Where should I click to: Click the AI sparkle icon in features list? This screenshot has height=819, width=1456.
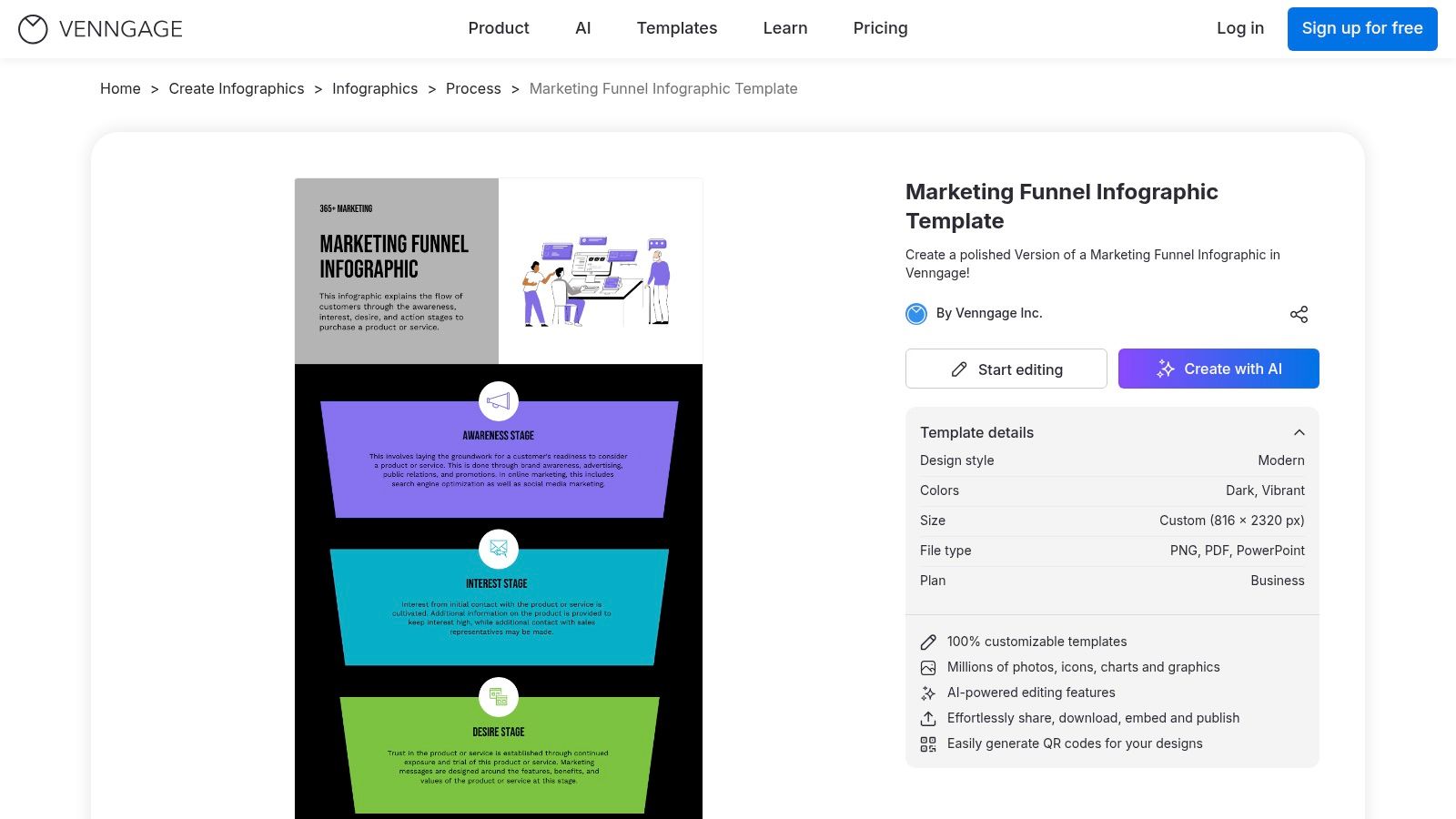click(928, 693)
